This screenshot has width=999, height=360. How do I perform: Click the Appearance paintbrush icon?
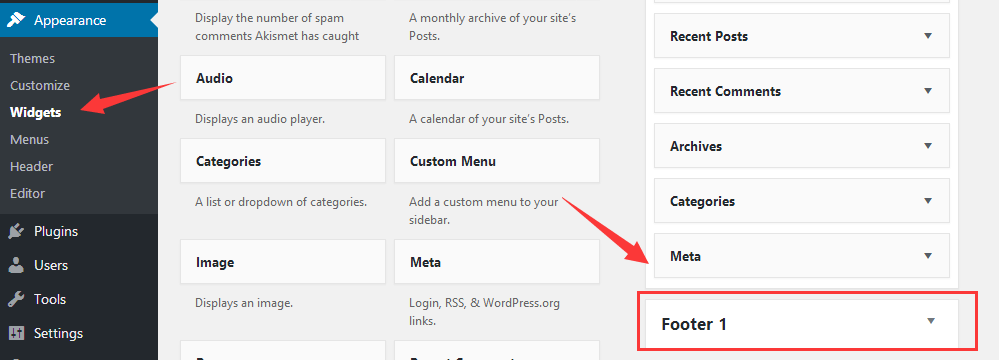click(16, 20)
